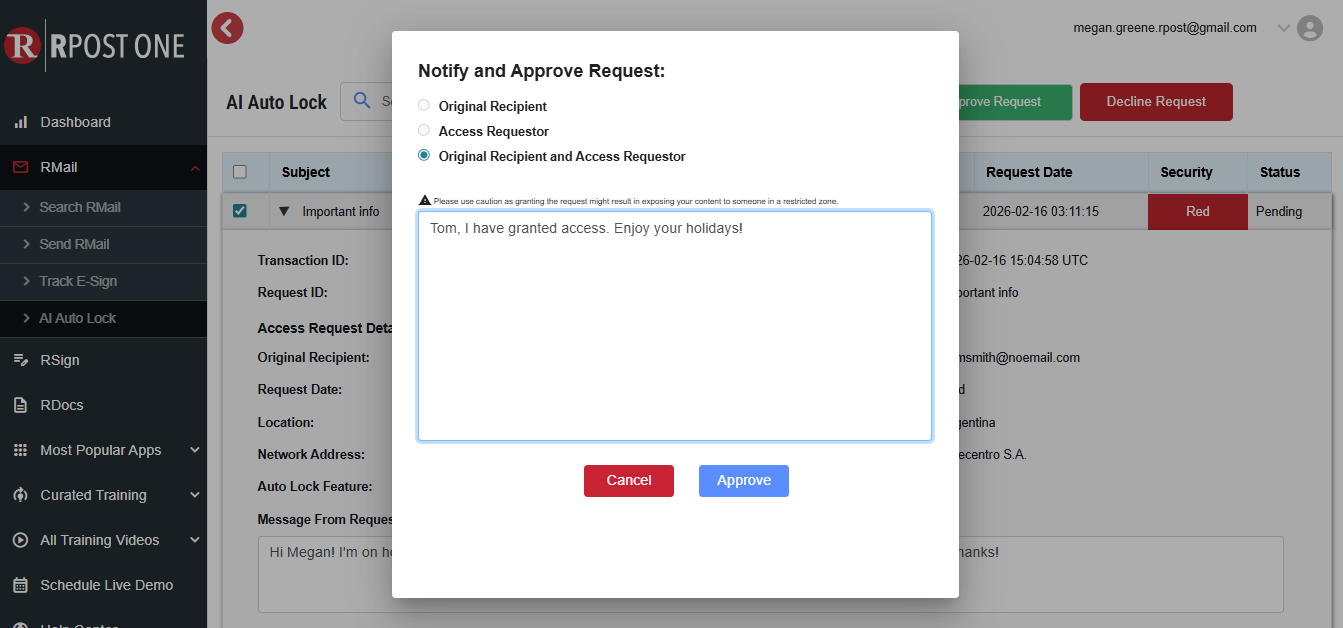This screenshot has width=1343, height=628.
Task: Select the Original Recipient radio option
Action: [x=424, y=106]
